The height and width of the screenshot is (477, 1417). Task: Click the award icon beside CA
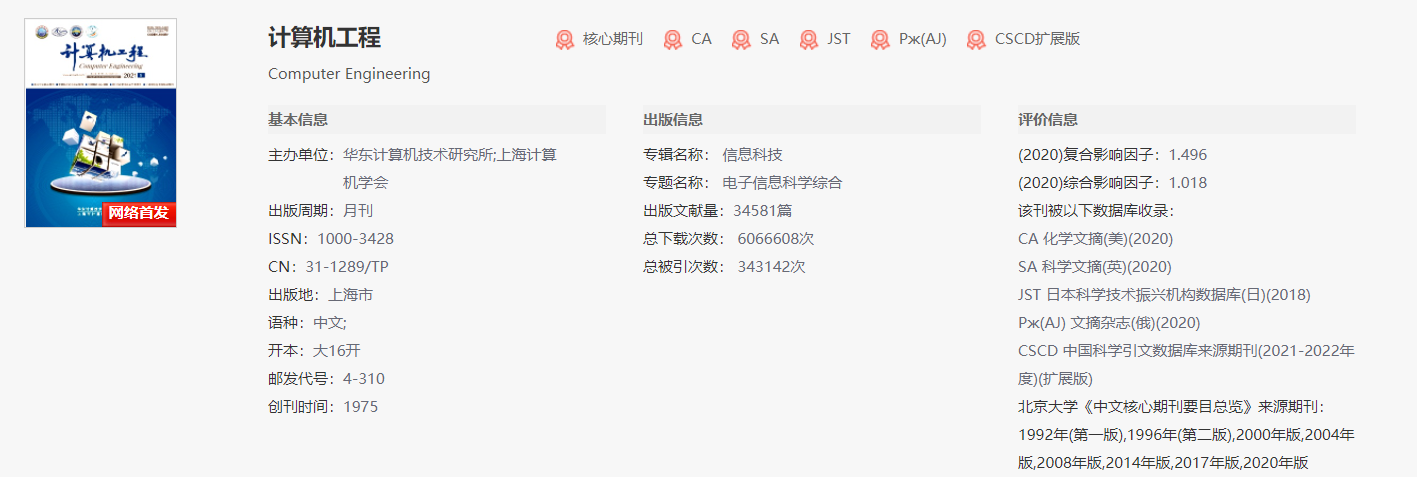coord(673,39)
